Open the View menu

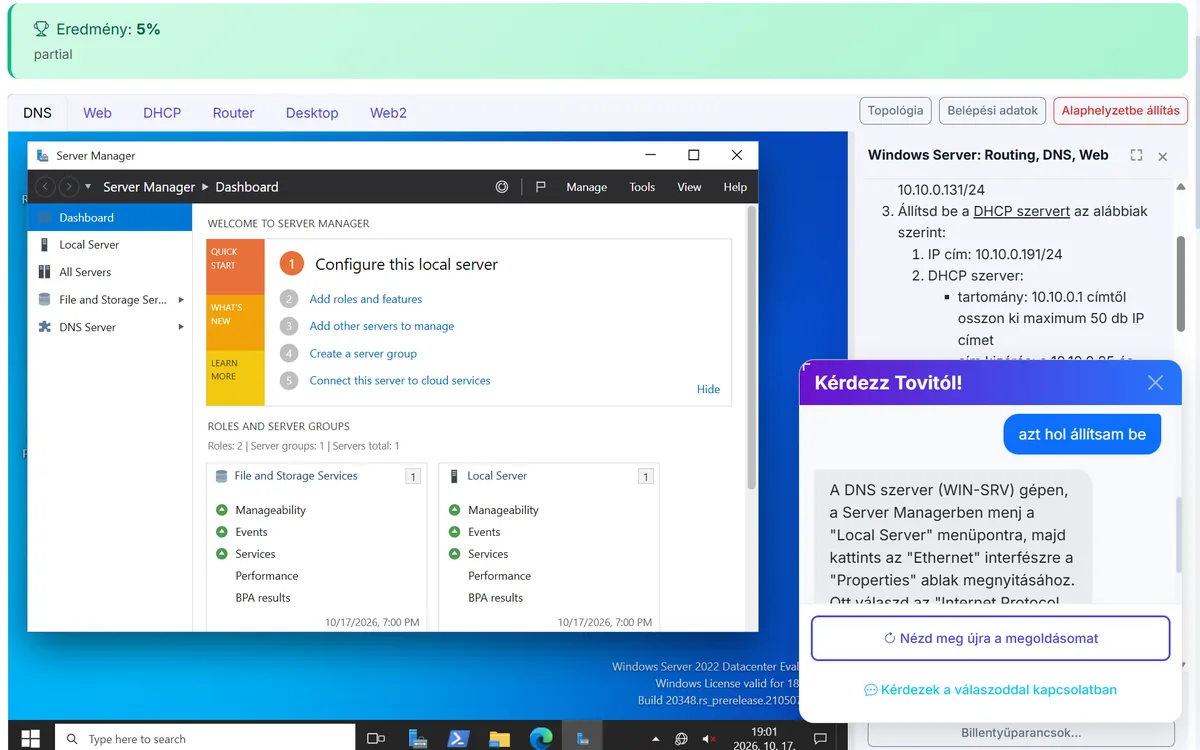pos(689,187)
